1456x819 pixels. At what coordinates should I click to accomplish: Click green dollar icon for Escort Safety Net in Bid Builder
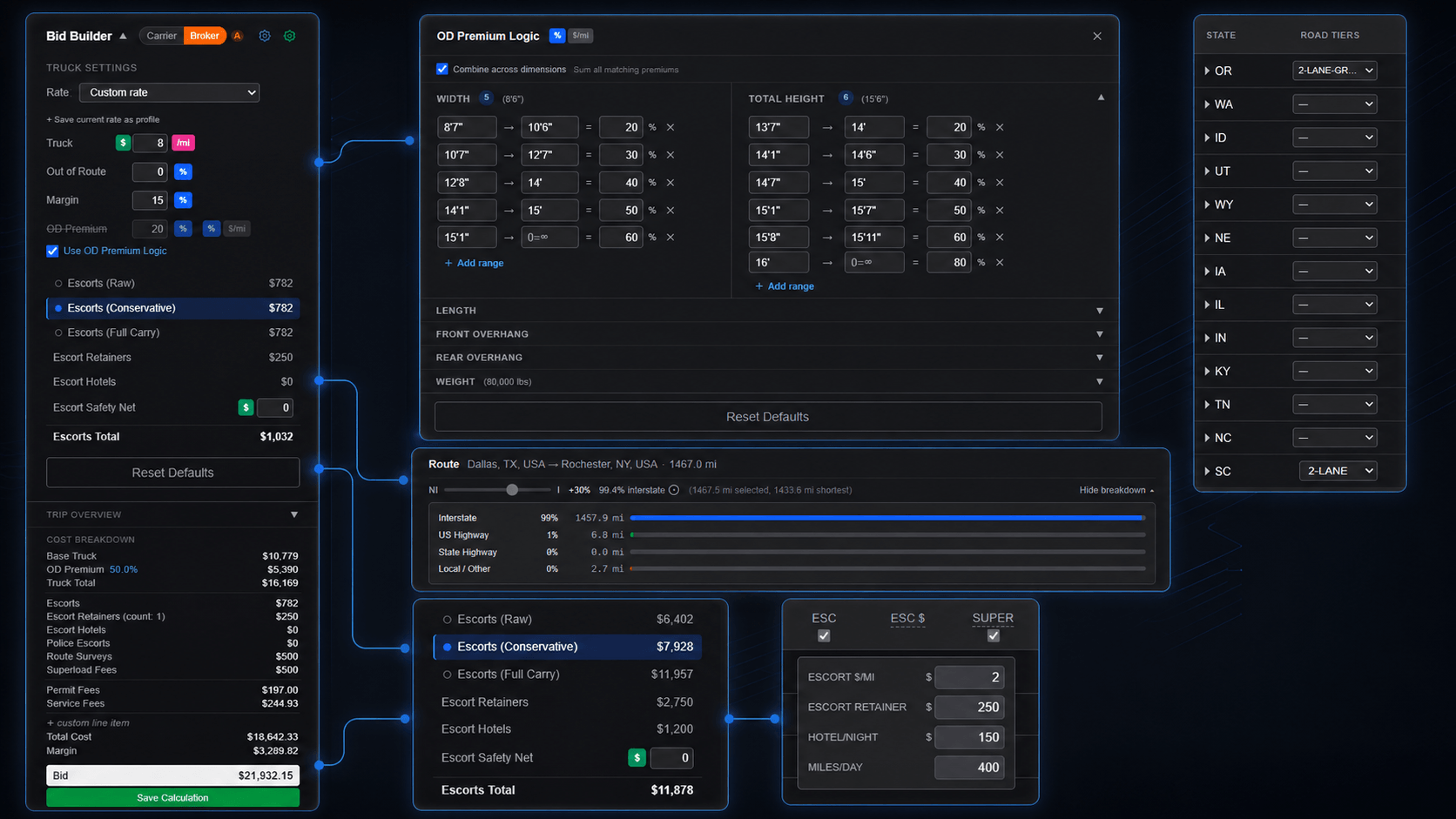tap(246, 407)
